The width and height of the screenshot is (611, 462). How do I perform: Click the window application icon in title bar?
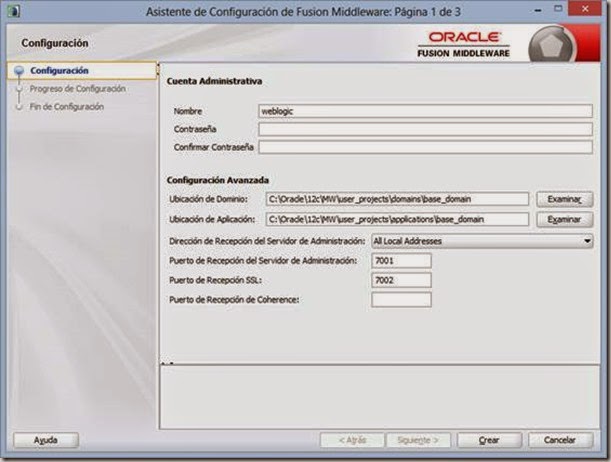pos(14,11)
